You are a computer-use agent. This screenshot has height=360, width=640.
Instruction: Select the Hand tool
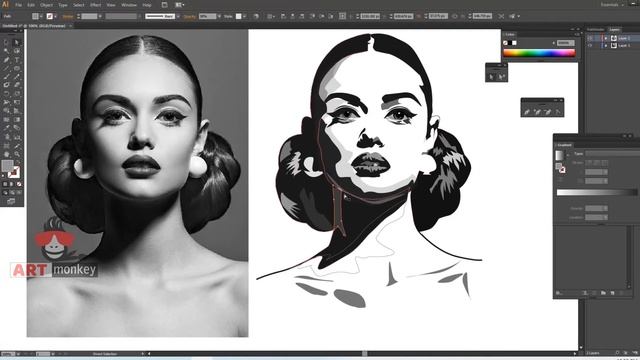6,154
